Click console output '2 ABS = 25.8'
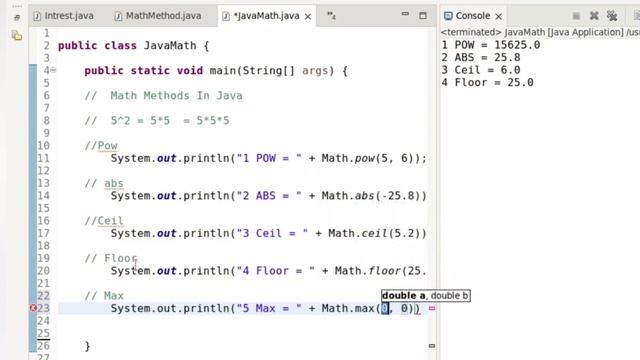 481,58
